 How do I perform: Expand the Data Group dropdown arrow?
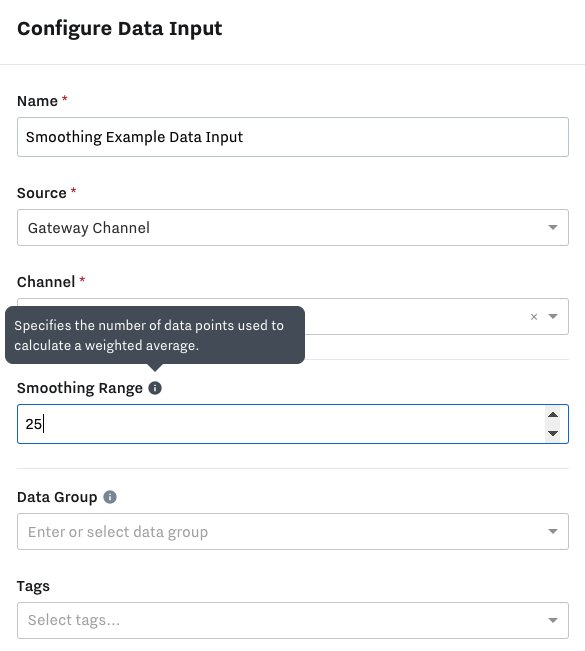coord(553,531)
